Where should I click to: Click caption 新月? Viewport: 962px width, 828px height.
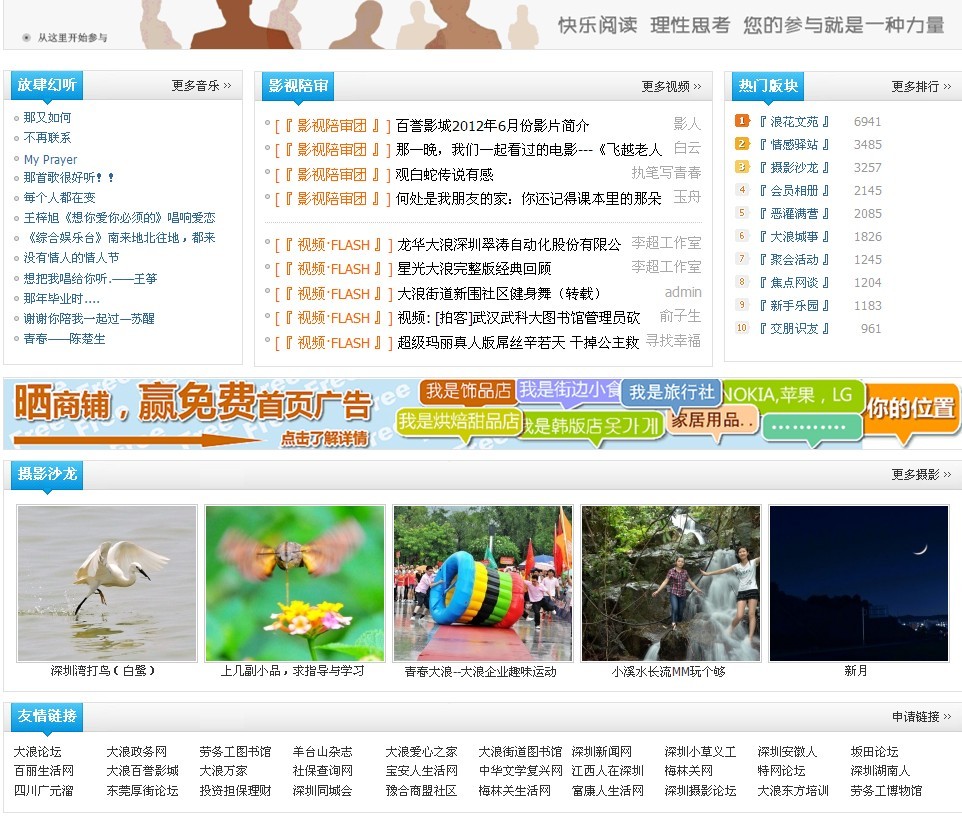(x=856, y=671)
